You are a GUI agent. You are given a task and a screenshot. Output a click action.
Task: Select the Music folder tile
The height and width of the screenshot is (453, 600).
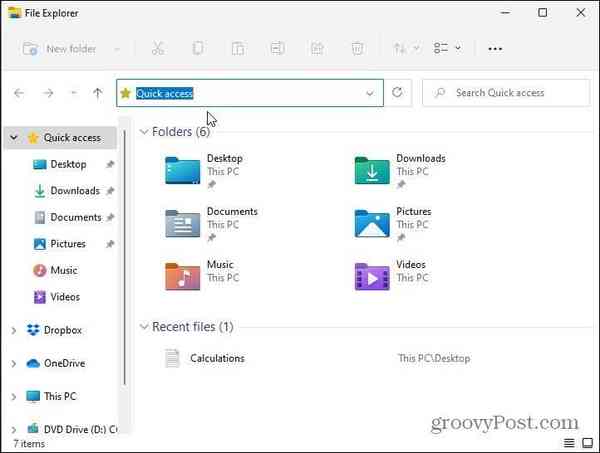203,275
